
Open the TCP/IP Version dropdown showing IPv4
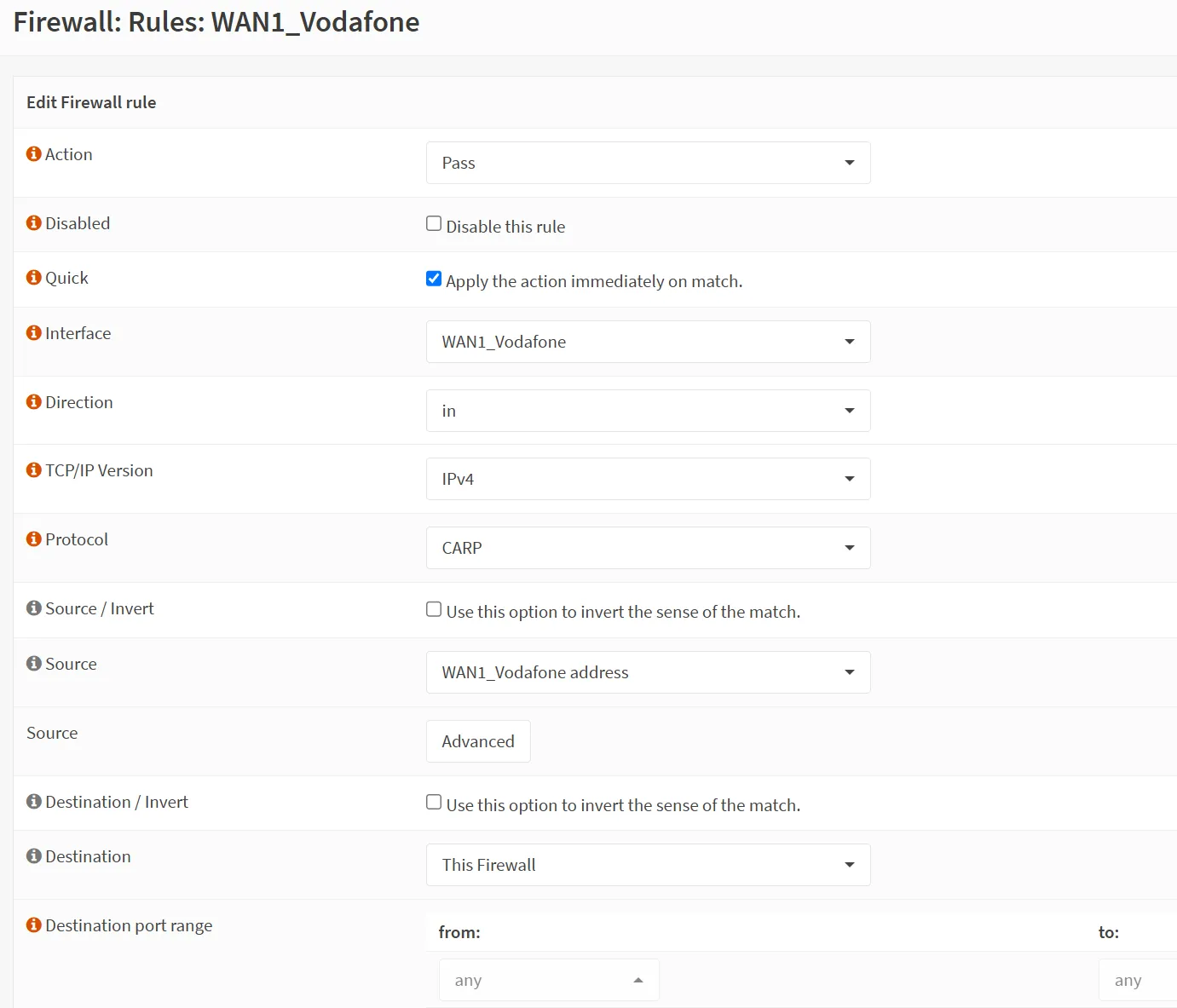(x=649, y=479)
